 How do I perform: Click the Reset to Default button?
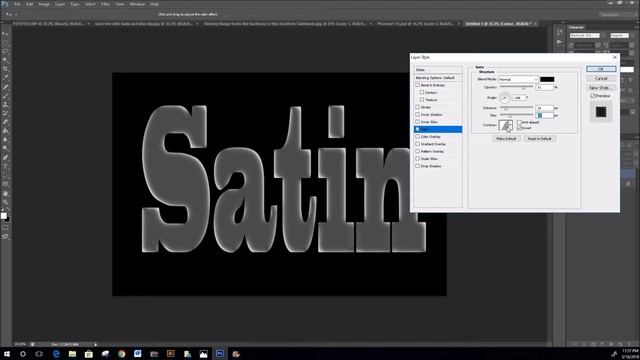click(x=539, y=139)
